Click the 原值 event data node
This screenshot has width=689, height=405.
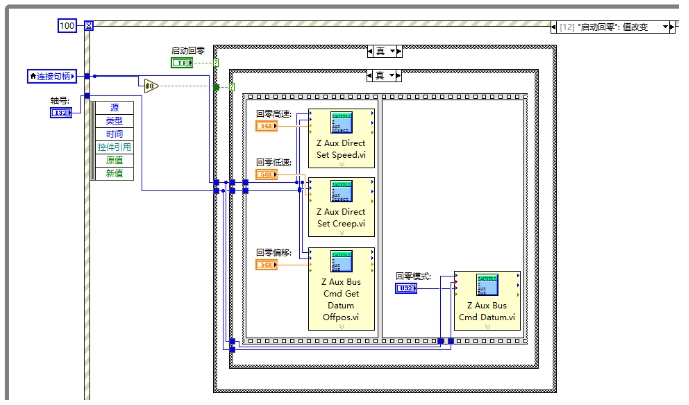[114, 160]
